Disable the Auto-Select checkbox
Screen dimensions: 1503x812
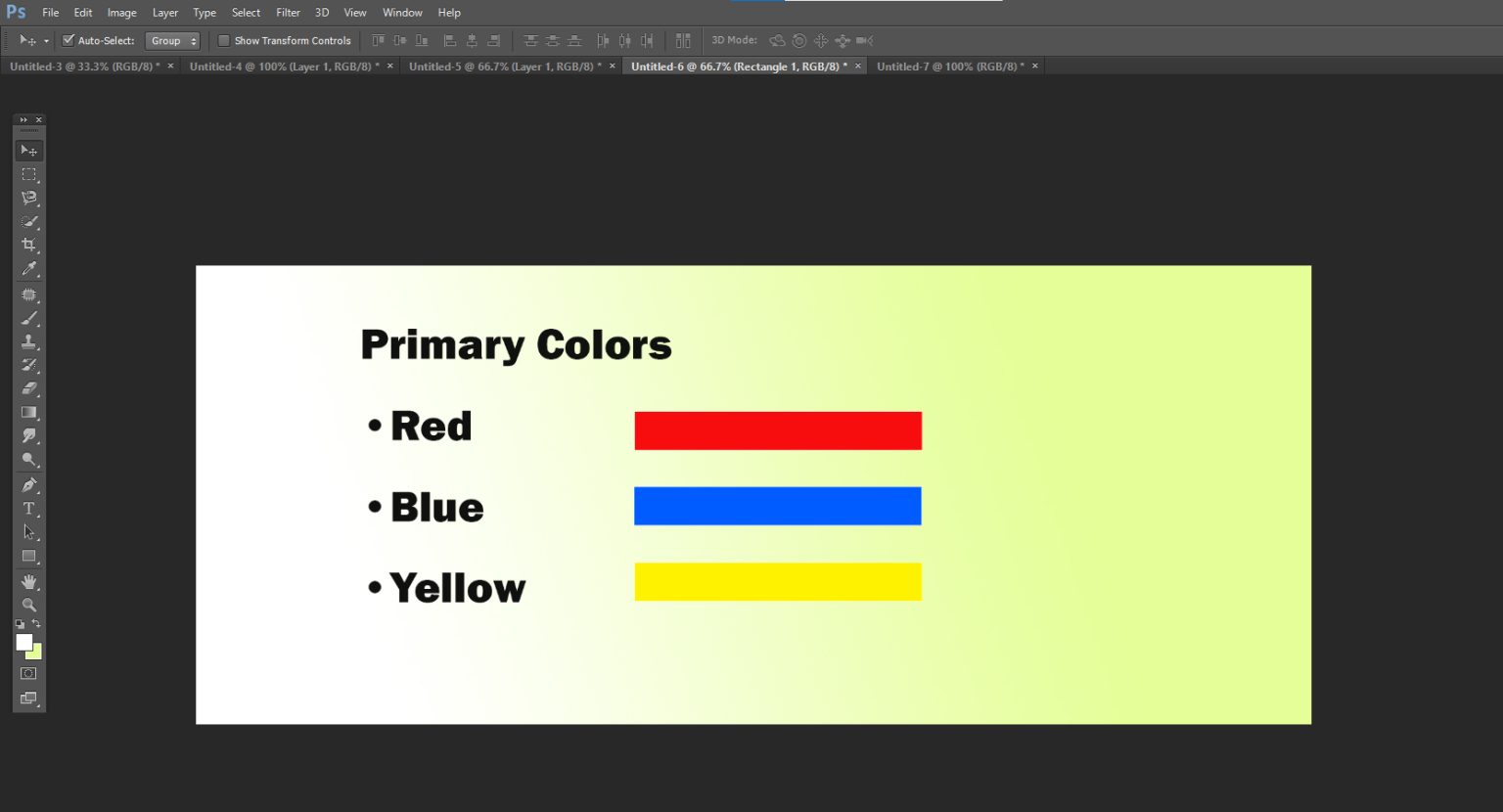click(68, 40)
